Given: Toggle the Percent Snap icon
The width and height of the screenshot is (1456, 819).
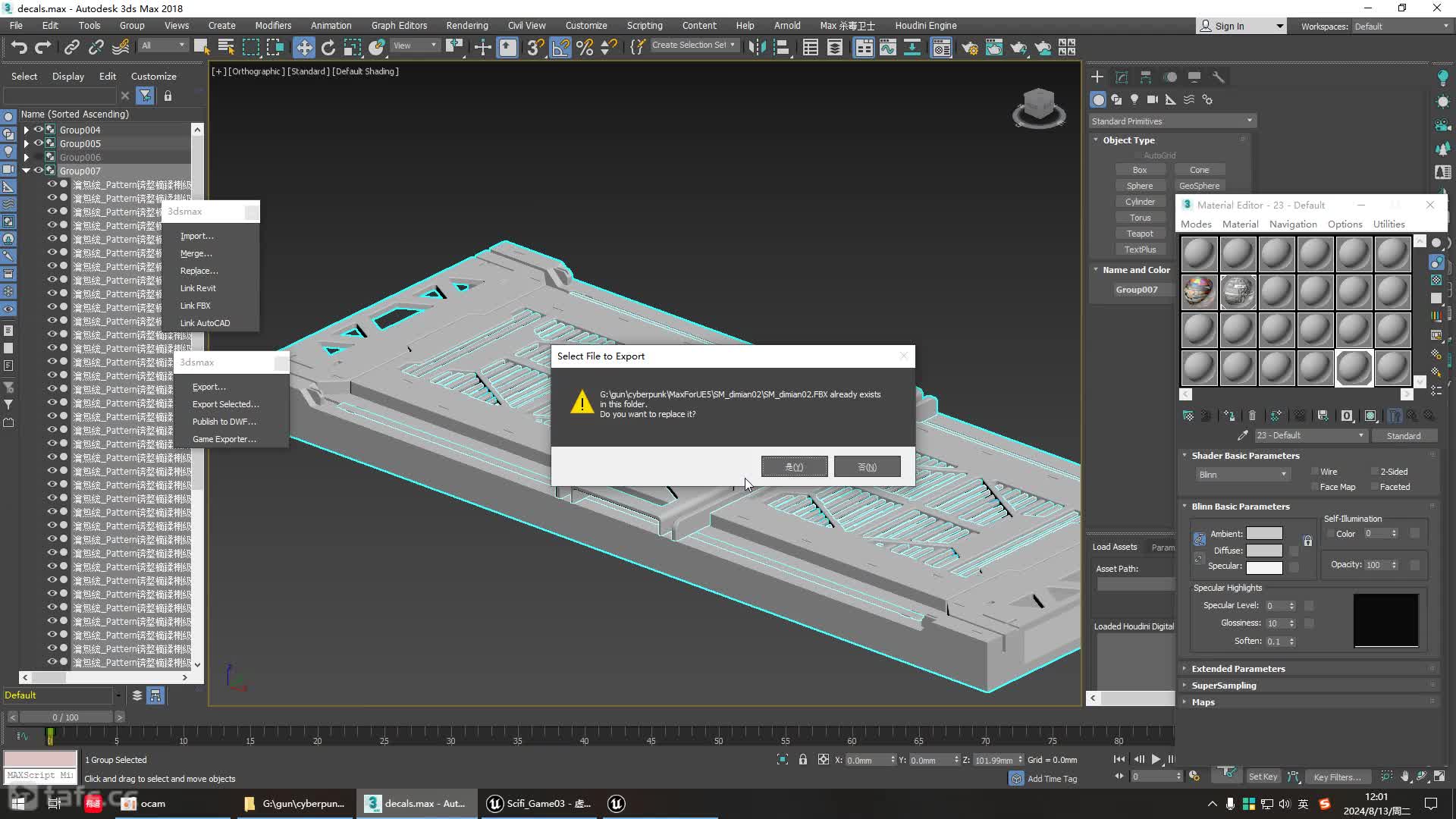Looking at the screenshot, I should [585, 48].
